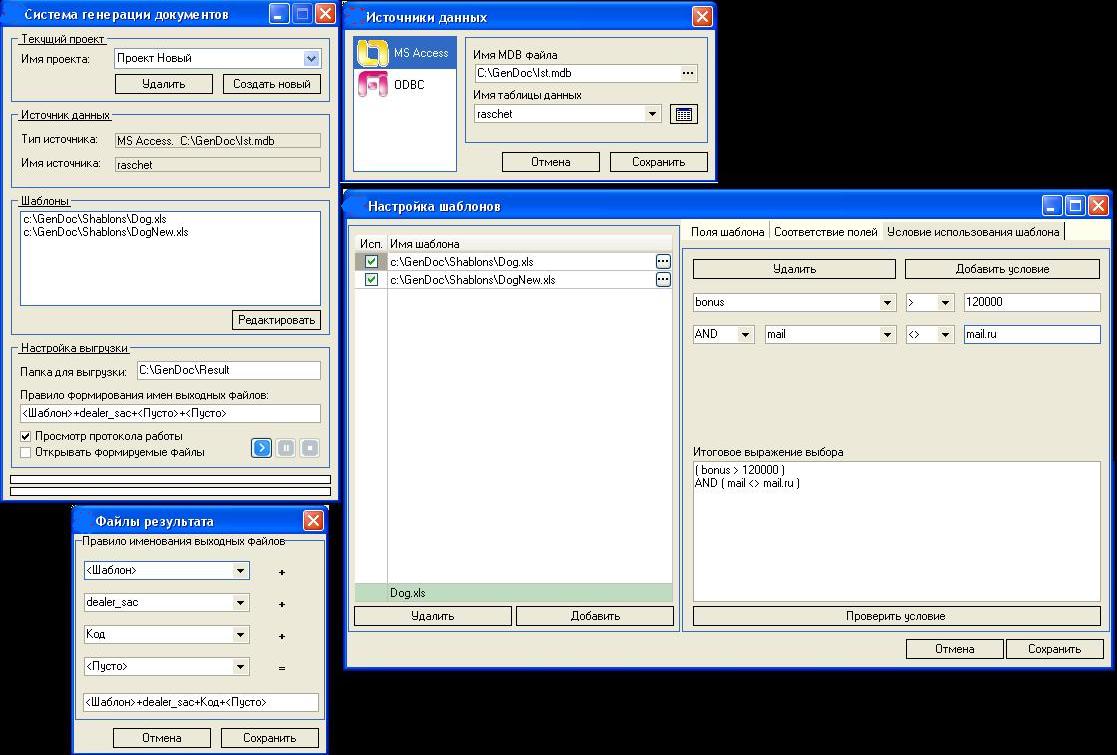
Task: Click the 'mail.ru' condition value field
Action: 1032,334
